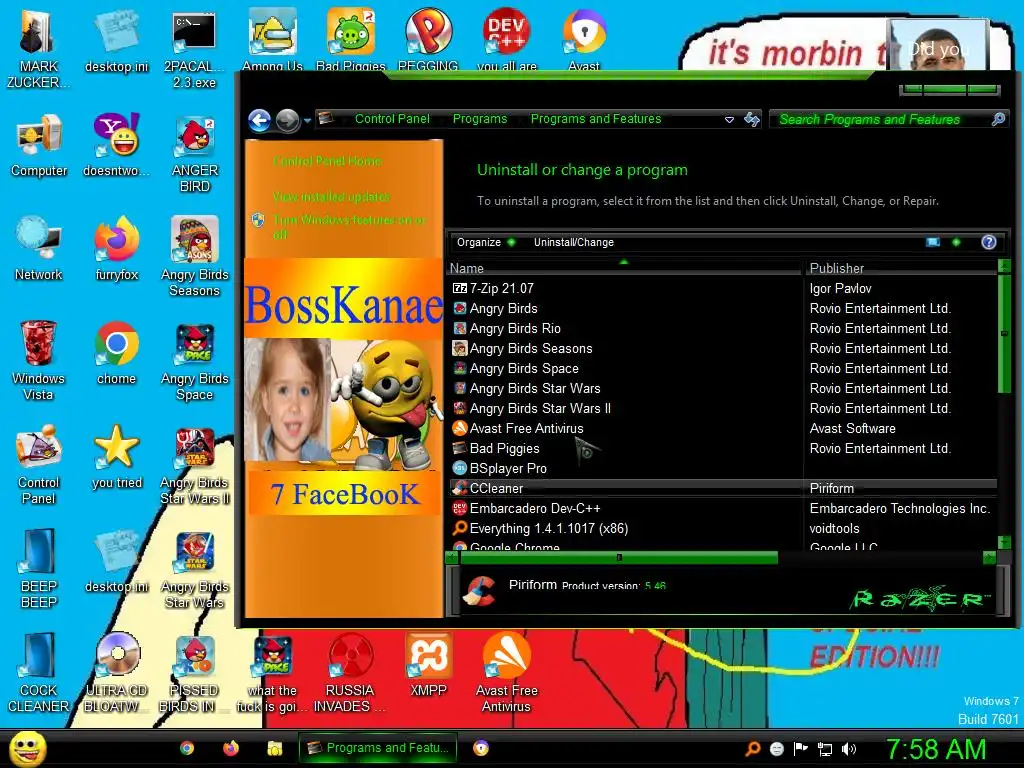Launch Bad Piggies from desktop

pyautogui.click(x=351, y=39)
